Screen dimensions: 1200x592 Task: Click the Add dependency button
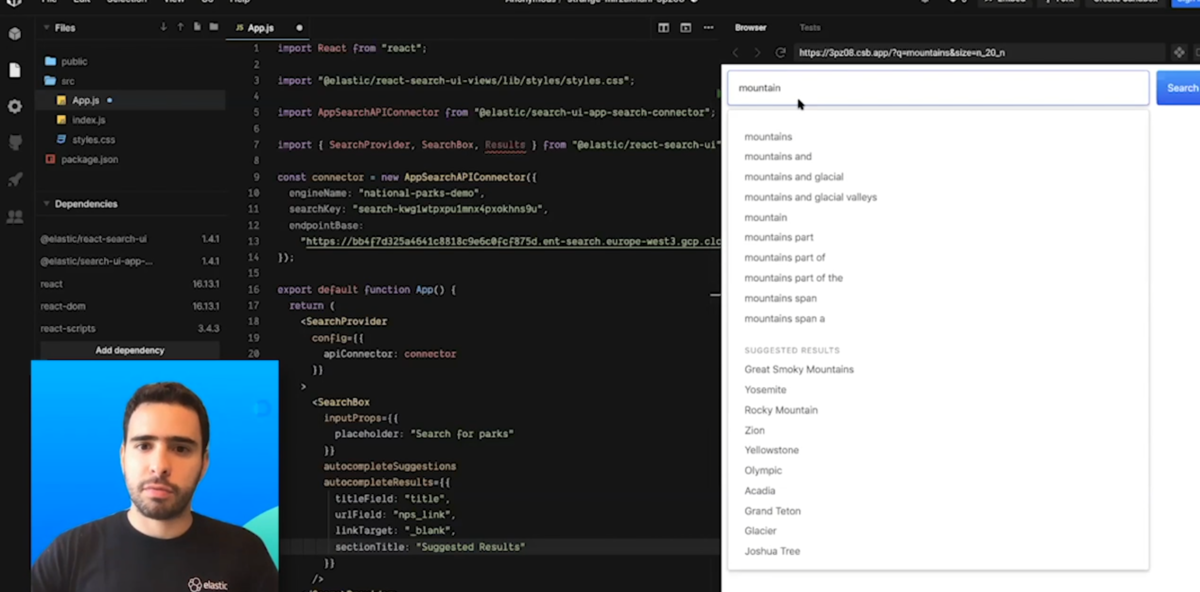[x=130, y=350]
